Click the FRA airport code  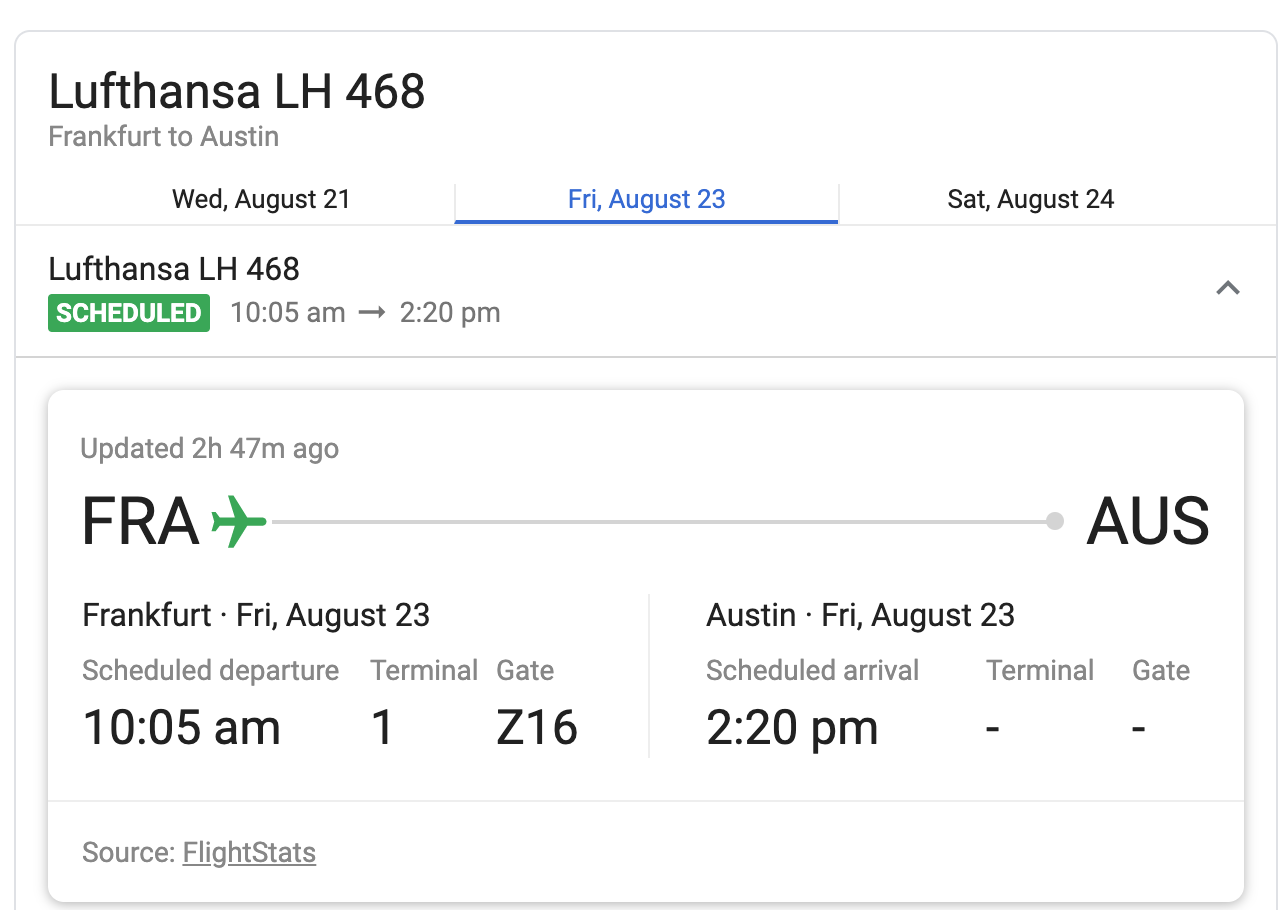coord(140,521)
